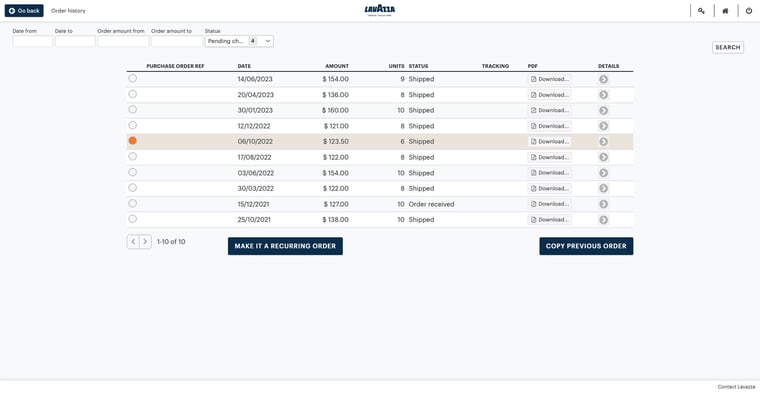This screenshot has height=393, width=760.
Task: Open details arrow for 20/04/2023 order
Action: (x=603, y=95)
